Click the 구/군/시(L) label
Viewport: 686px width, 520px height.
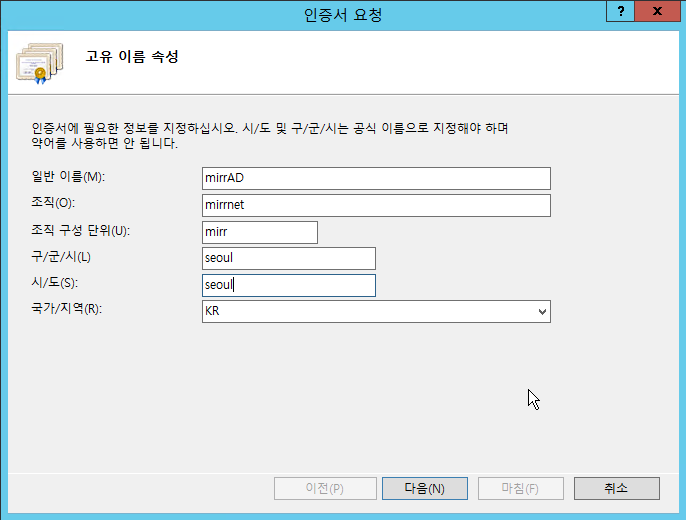[x=61, y=256]
